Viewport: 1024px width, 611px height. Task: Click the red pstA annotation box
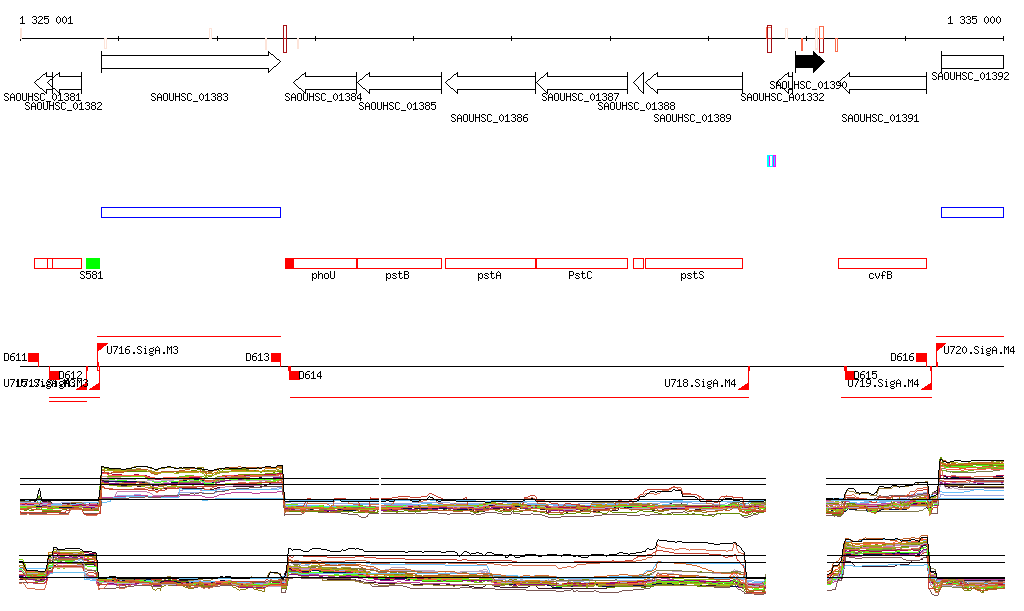490,264
